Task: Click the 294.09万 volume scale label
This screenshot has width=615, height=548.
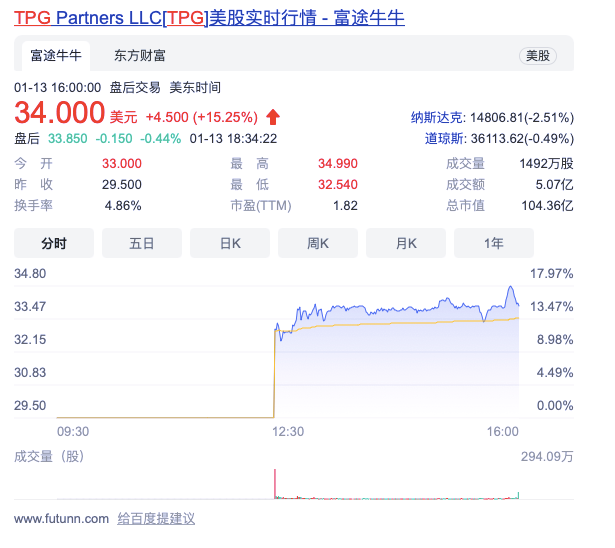Action: [x=547, y=457]
